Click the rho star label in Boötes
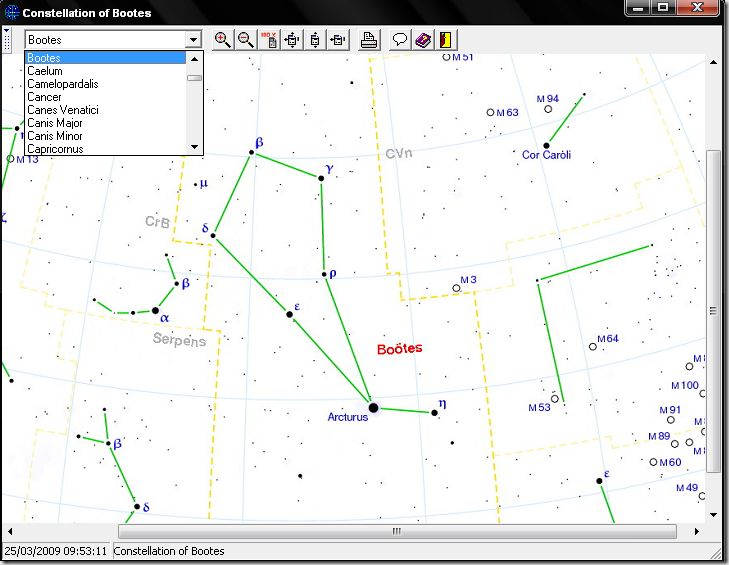 pyautogui.click(x=332, y=273)
